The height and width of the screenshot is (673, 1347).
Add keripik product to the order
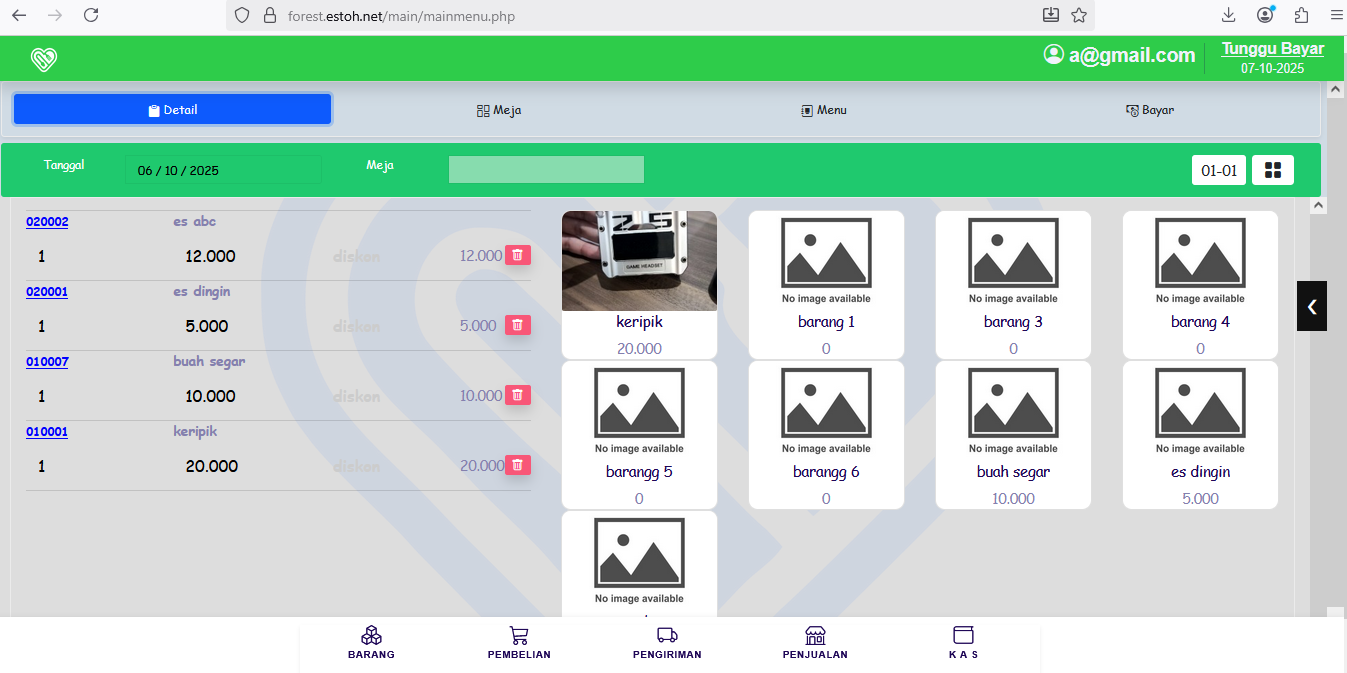[639, 285]
